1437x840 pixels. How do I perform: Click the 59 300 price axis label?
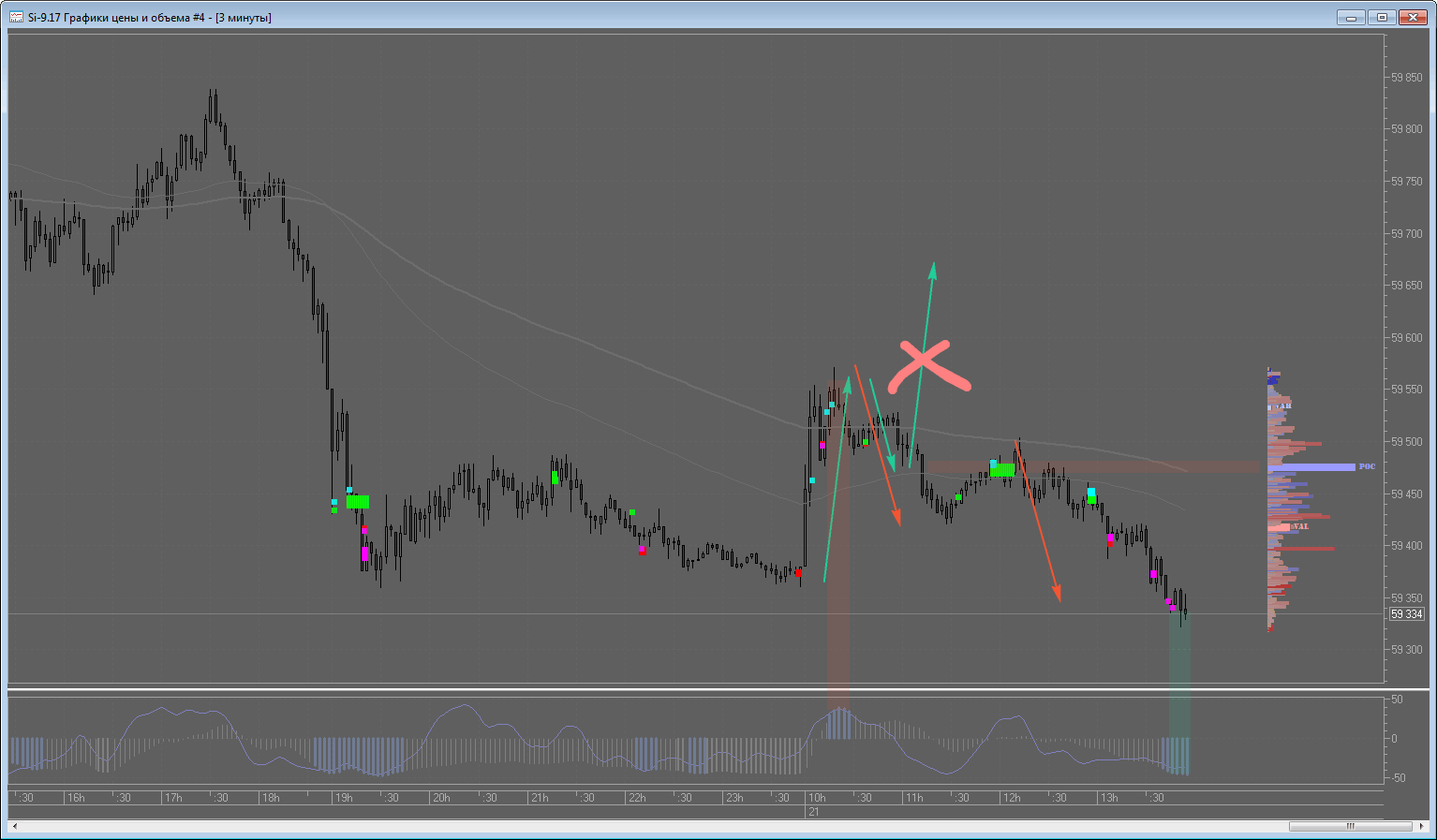pyautogui.click(x=1407, y=650)
